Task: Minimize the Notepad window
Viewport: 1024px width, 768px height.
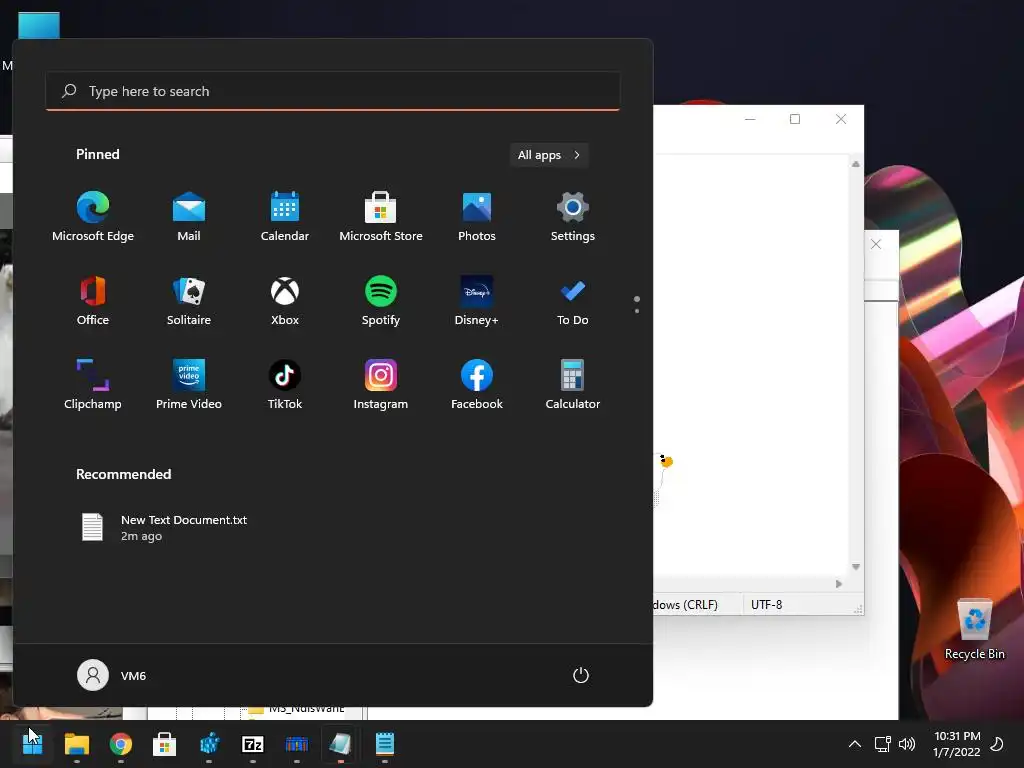Action: click(x=750, y=119)
